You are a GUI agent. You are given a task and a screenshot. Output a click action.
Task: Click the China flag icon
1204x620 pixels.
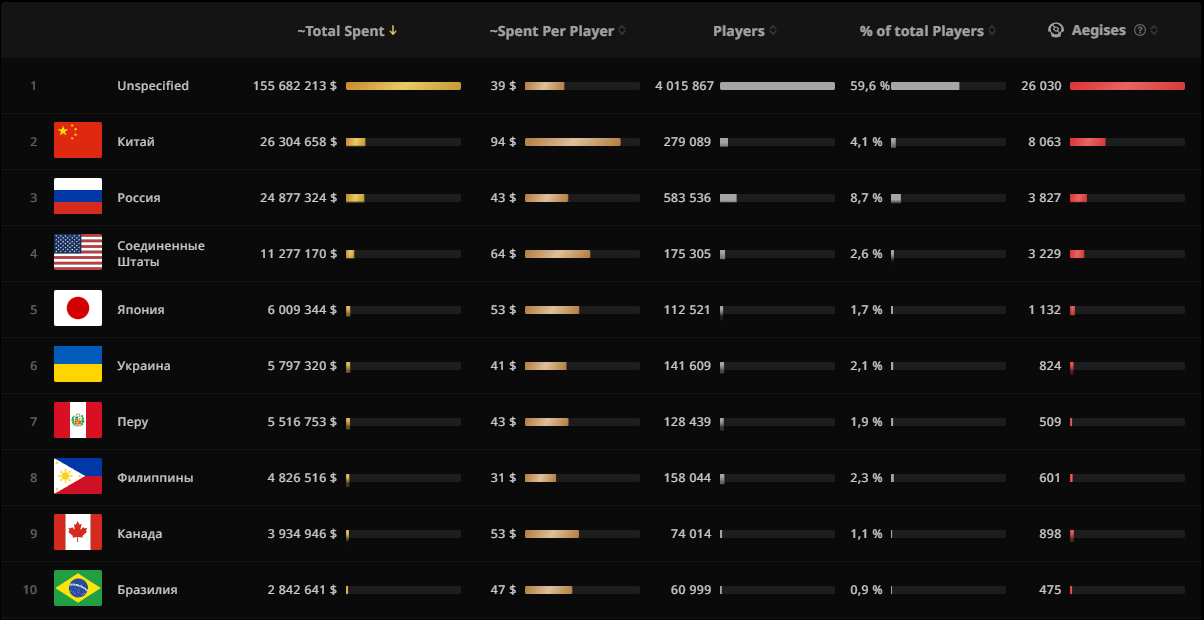point(78,141)
